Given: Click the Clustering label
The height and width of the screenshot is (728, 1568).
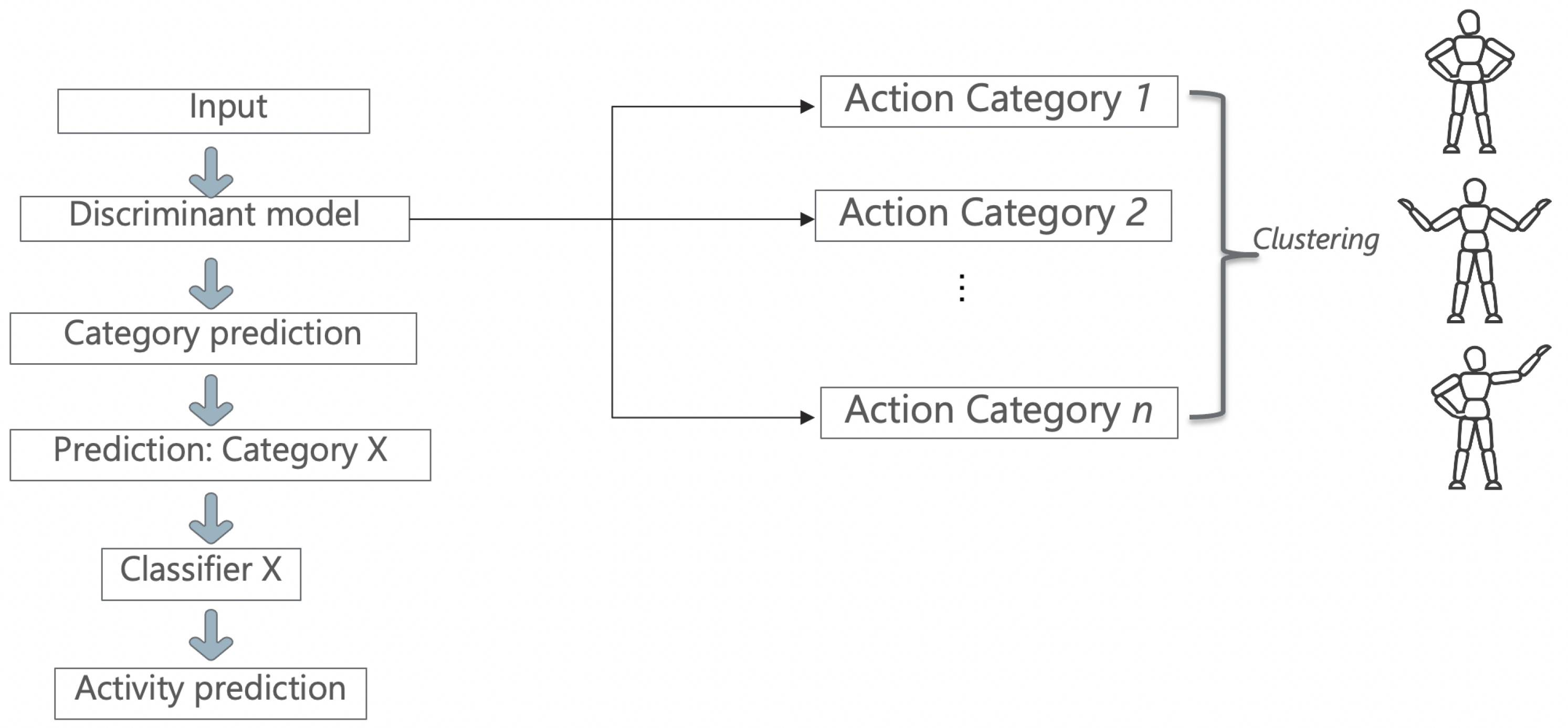Looking at the screenshot, I should click(1316, 239).
